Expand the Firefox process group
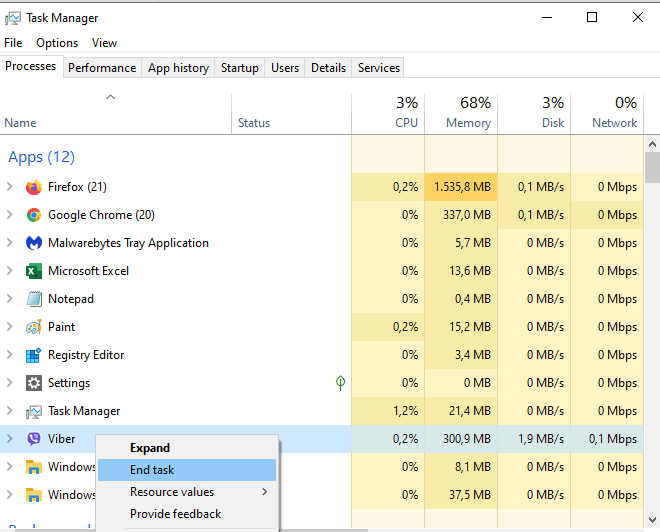The height and width of the screenshot is (532, 660). 10,187
